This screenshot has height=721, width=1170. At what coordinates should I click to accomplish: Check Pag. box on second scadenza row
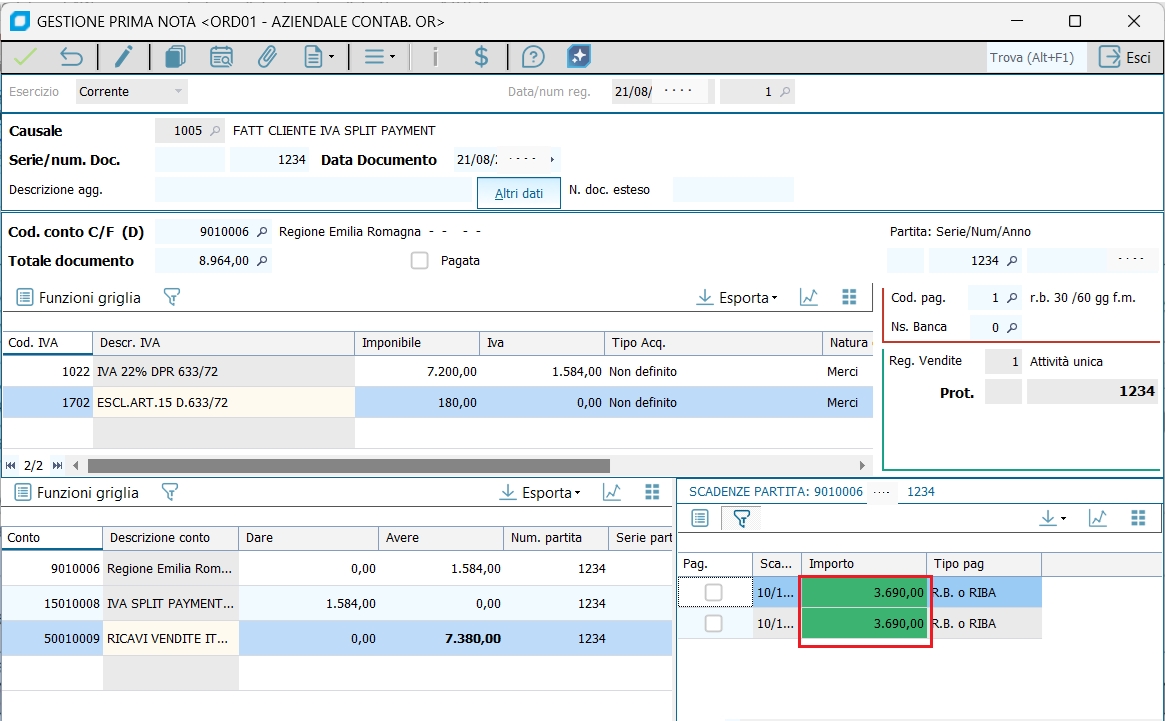[713, 624]
